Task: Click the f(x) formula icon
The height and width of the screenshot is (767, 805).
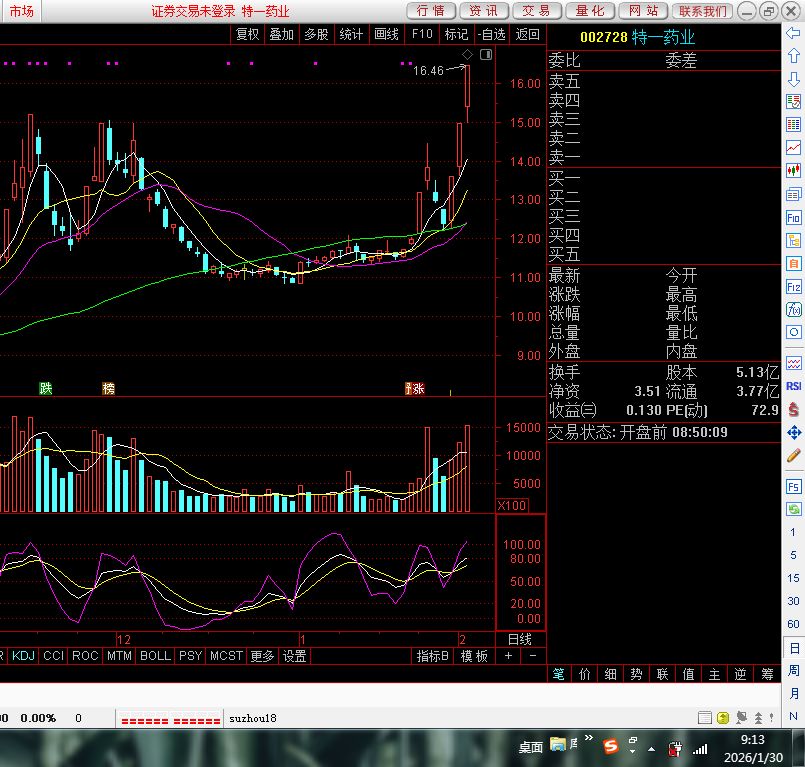Action: click(794, 309)
